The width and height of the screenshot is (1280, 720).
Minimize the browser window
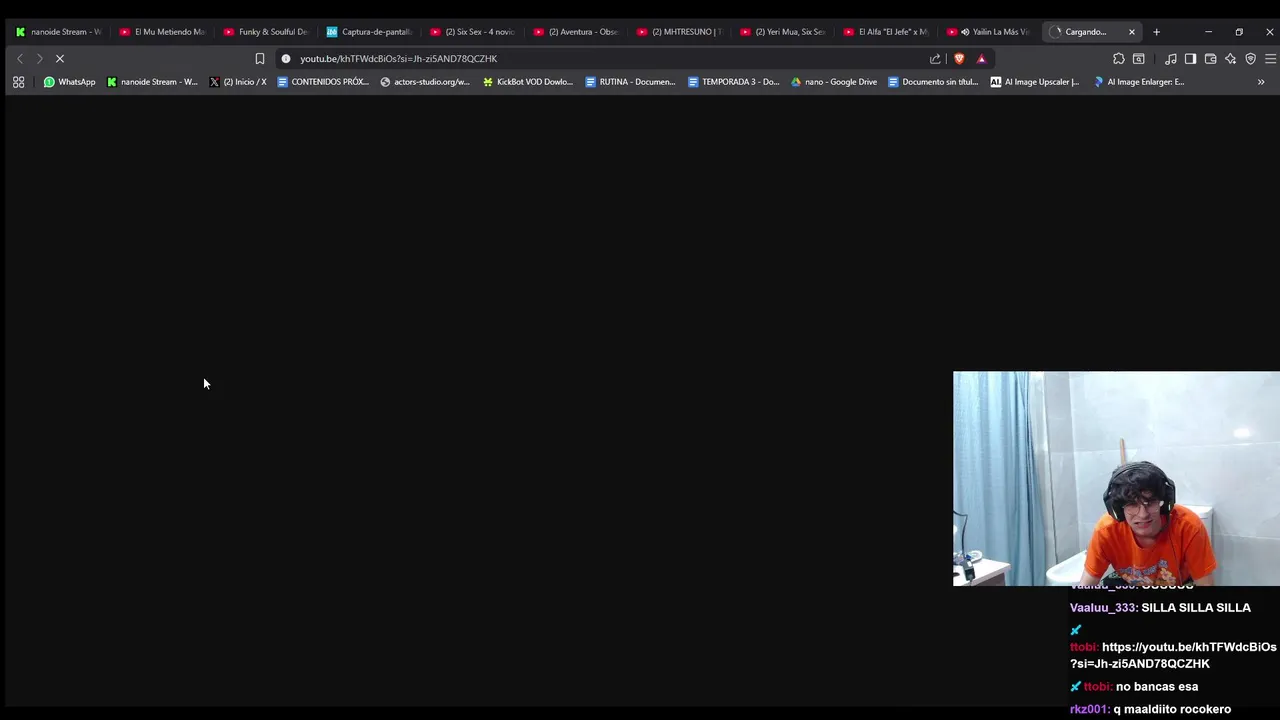[1208, 32]
